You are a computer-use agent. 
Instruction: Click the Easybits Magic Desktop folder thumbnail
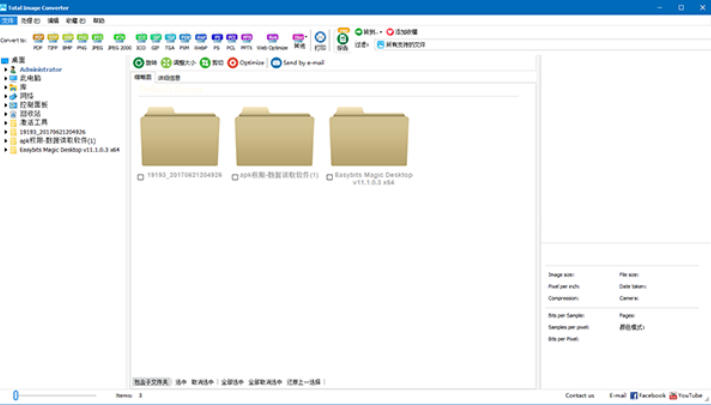point(369,137)
